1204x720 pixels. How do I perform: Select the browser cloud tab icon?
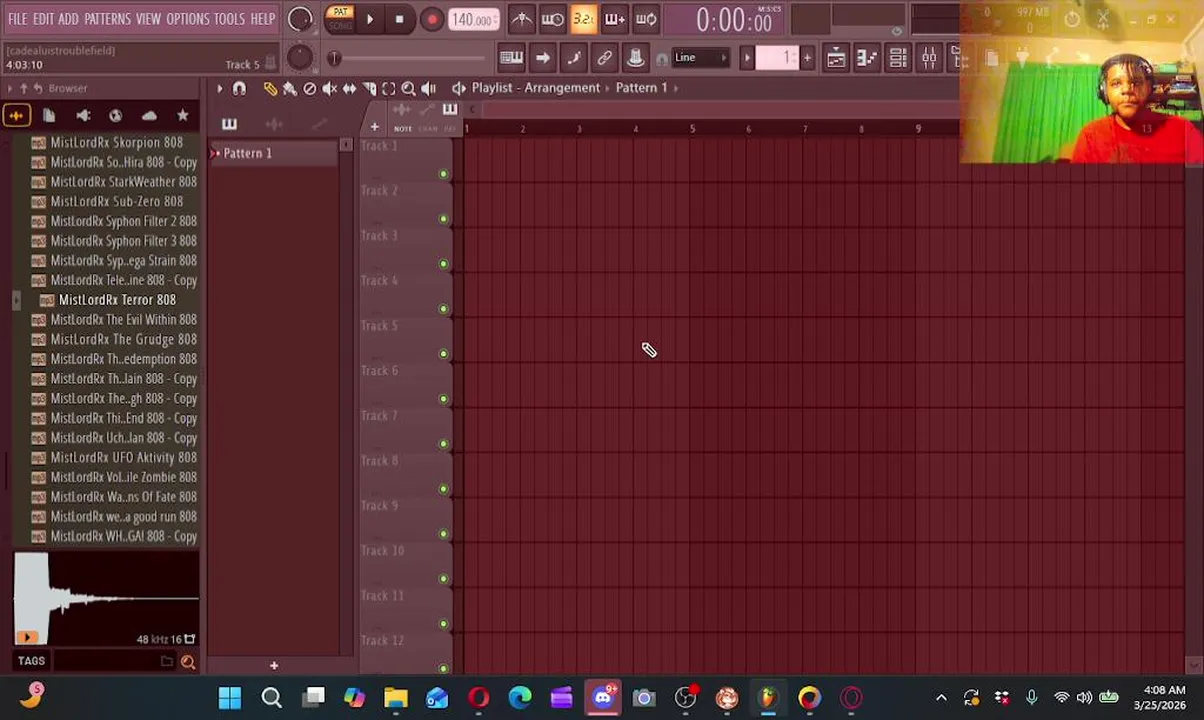coord(149,116)
